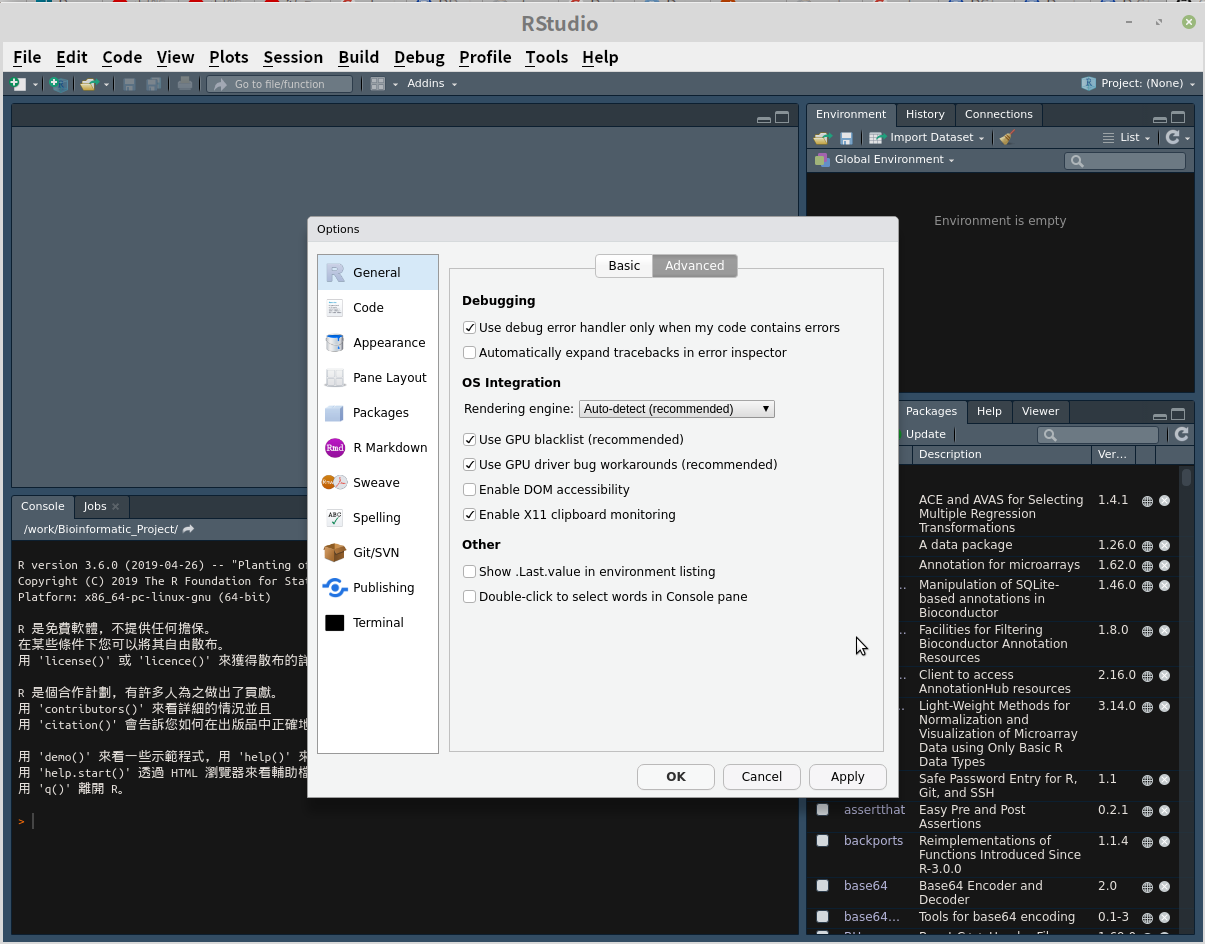Select the R Markdown options category
The width and height of the screenshot is (1205, 944).
tap(389, 447)
